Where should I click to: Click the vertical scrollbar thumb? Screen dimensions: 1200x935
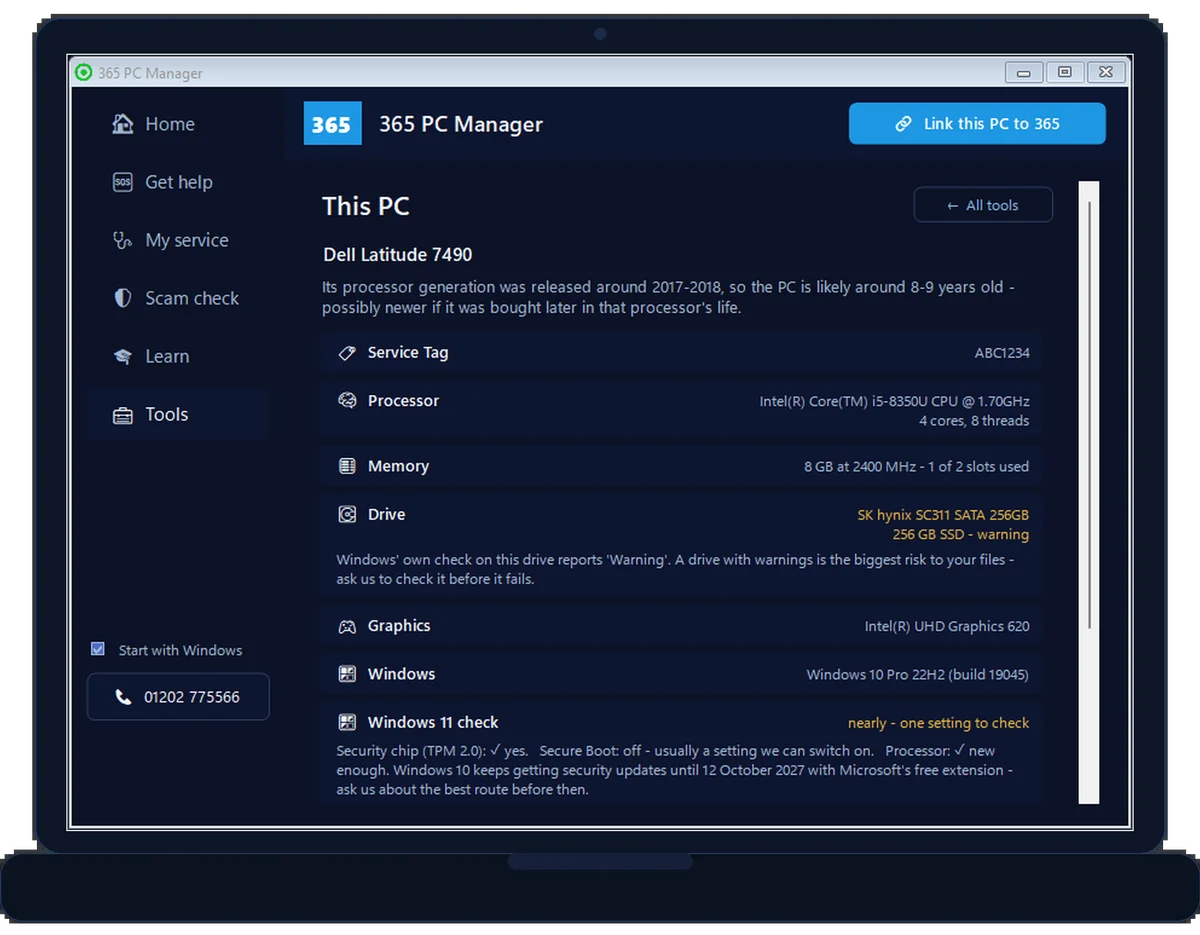point(1089,415)
